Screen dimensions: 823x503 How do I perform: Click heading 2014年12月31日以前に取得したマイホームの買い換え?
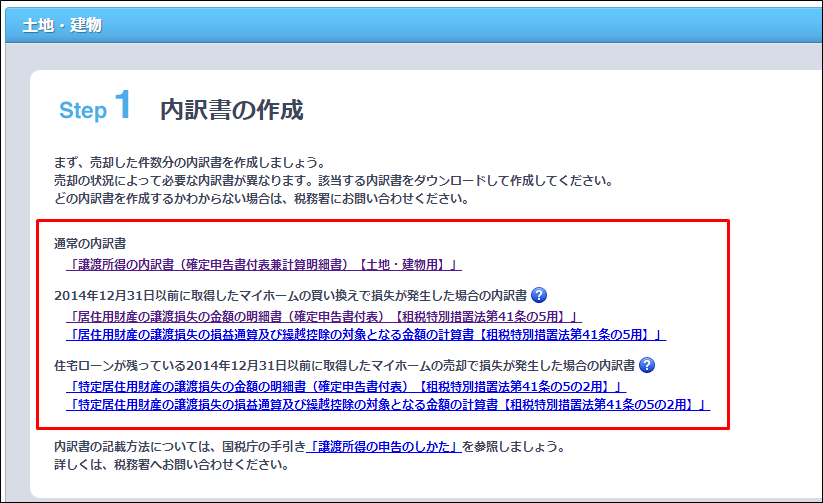(290, 296)
